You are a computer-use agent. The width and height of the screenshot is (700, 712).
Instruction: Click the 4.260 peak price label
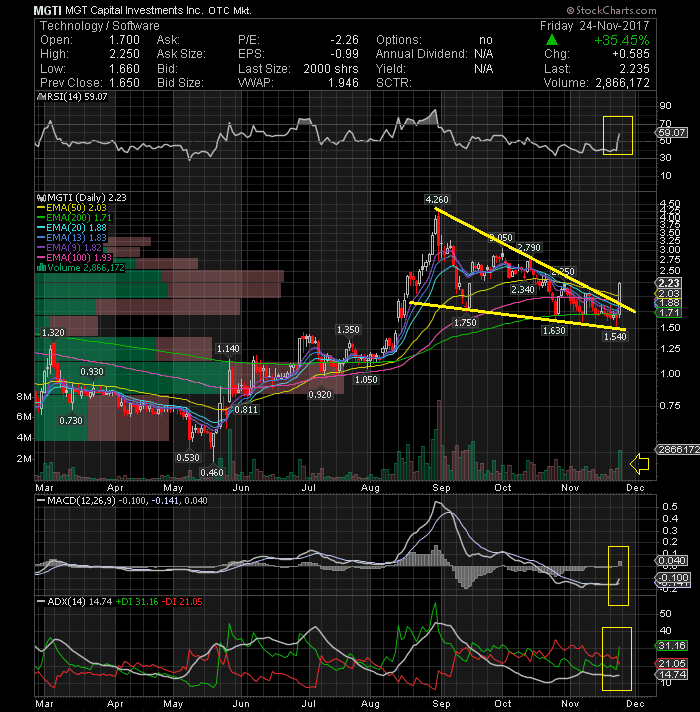(437, 199)
